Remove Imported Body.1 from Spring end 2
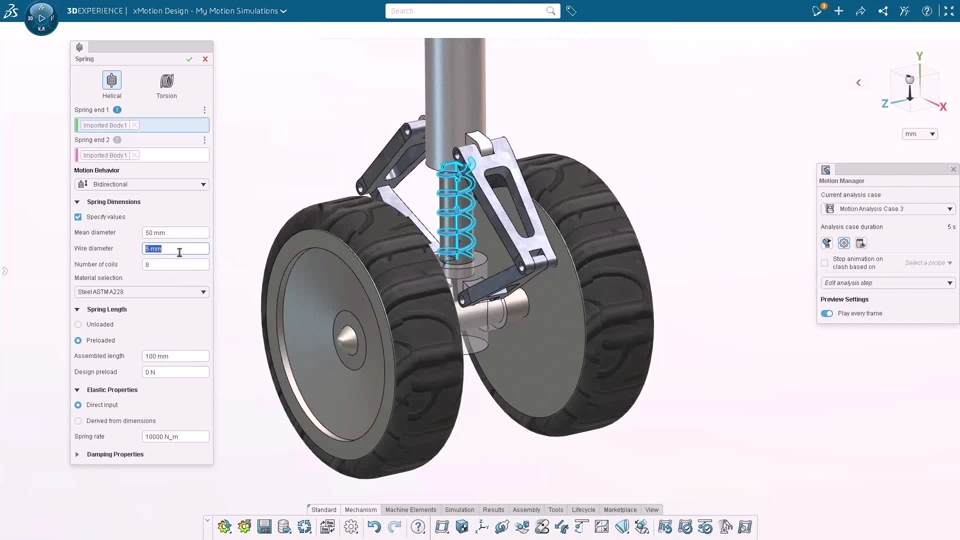This screenshot has height=540, width=960. click(134, 156)
